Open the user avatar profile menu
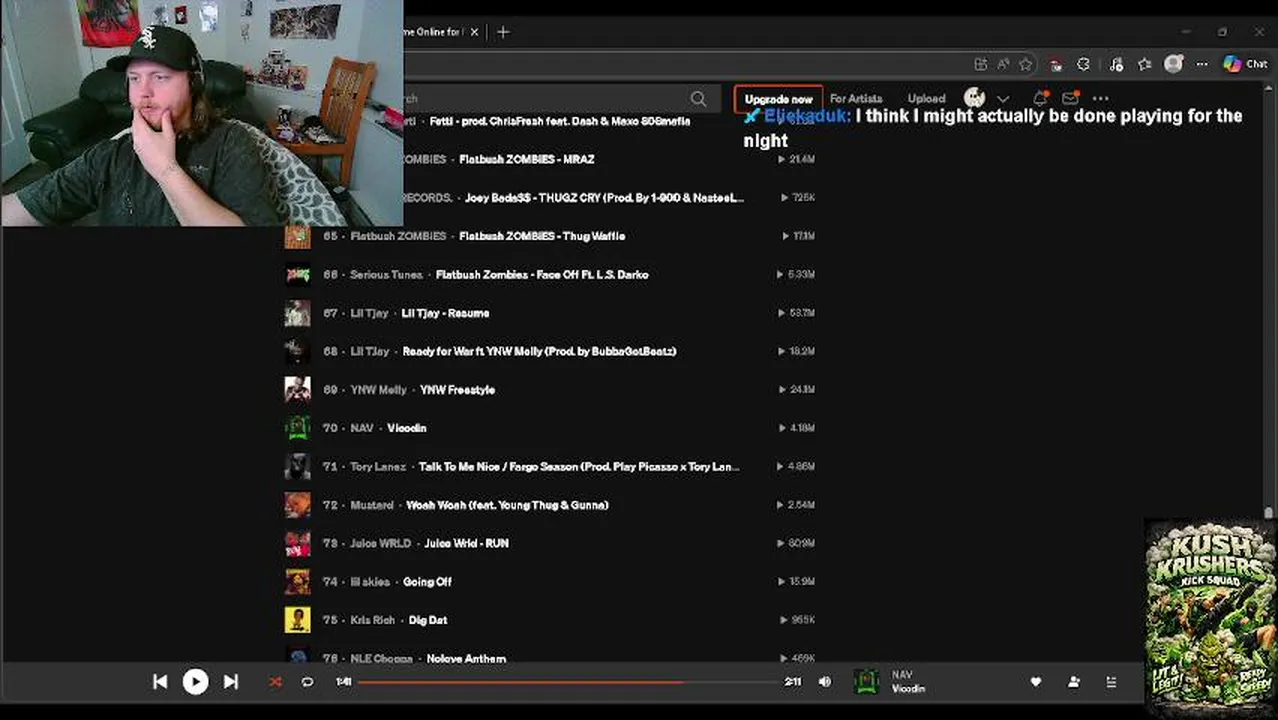Viewport: 1278px width, 720px height. point(975,98)
